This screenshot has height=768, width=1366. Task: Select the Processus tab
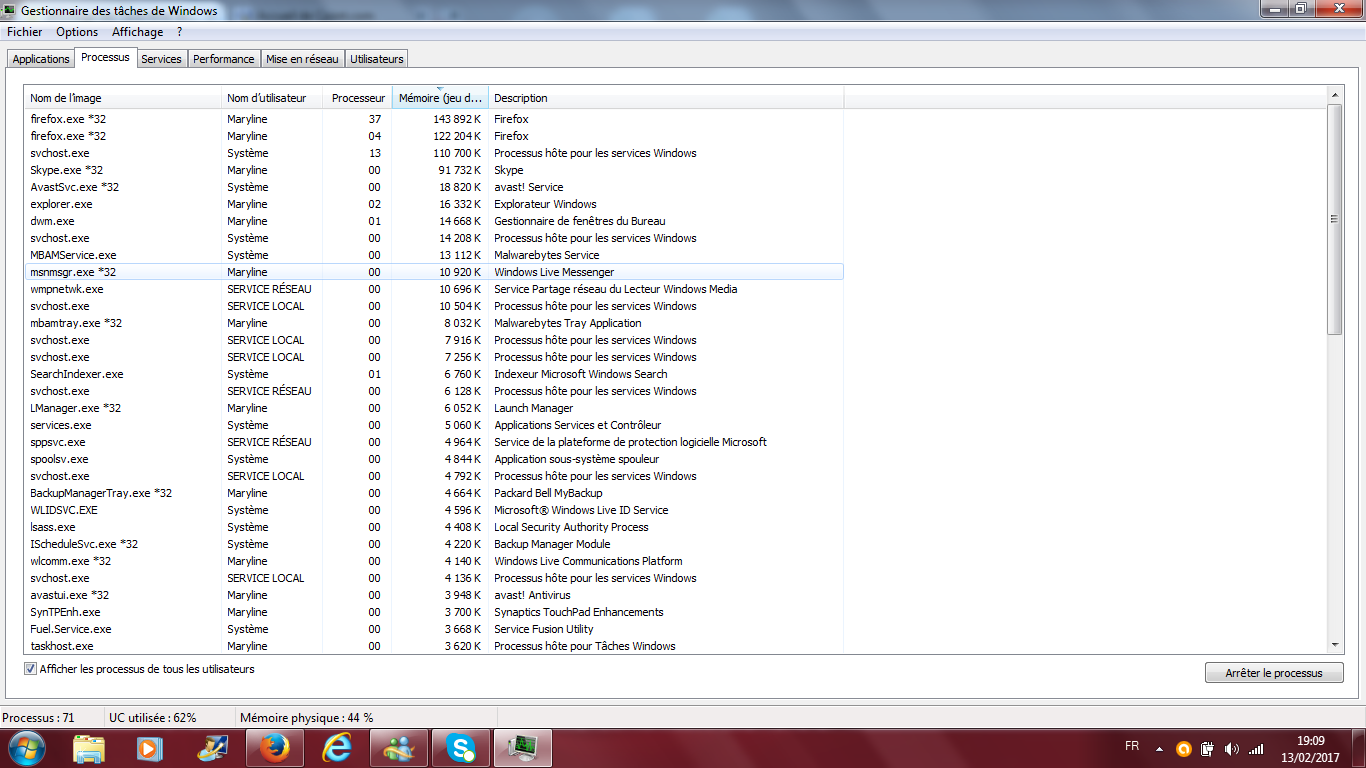(x=106, y=57)
